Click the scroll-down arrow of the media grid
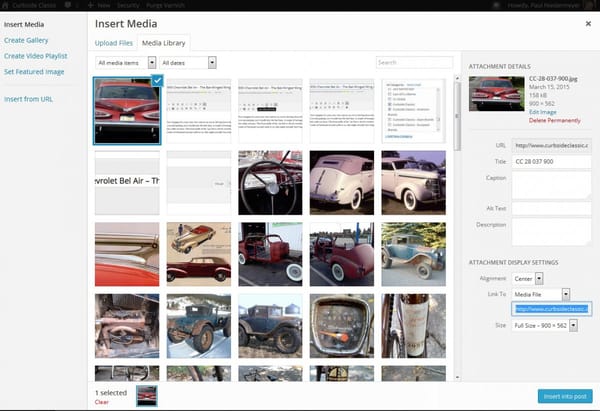Screen dimensions: 600x411 (457, 377)
